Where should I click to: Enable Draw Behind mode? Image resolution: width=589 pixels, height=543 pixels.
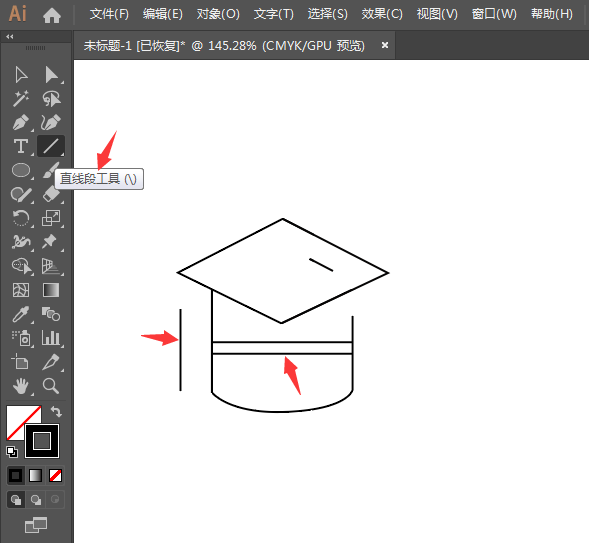36,500
